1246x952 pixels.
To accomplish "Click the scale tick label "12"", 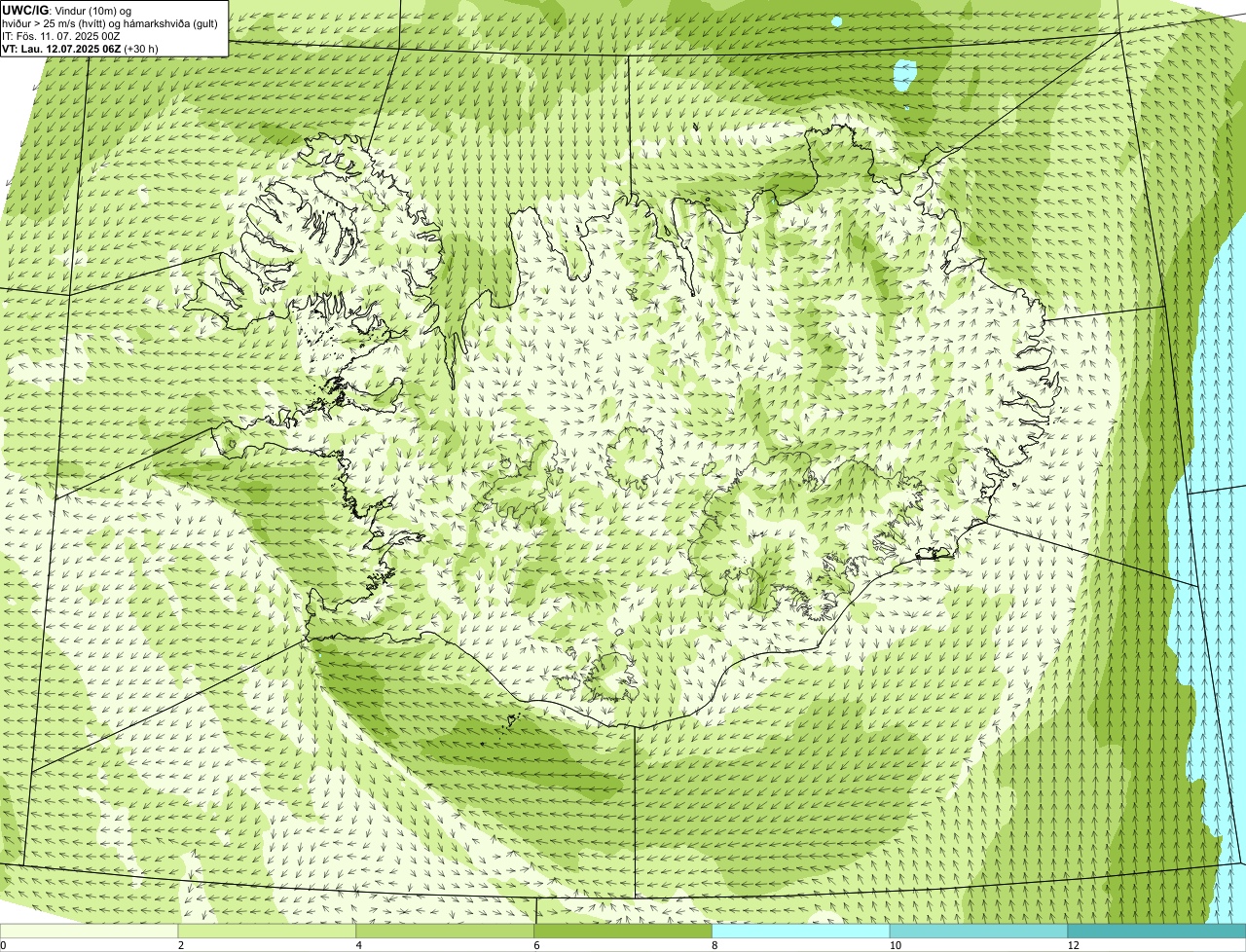I will (x=1073, y=945).
